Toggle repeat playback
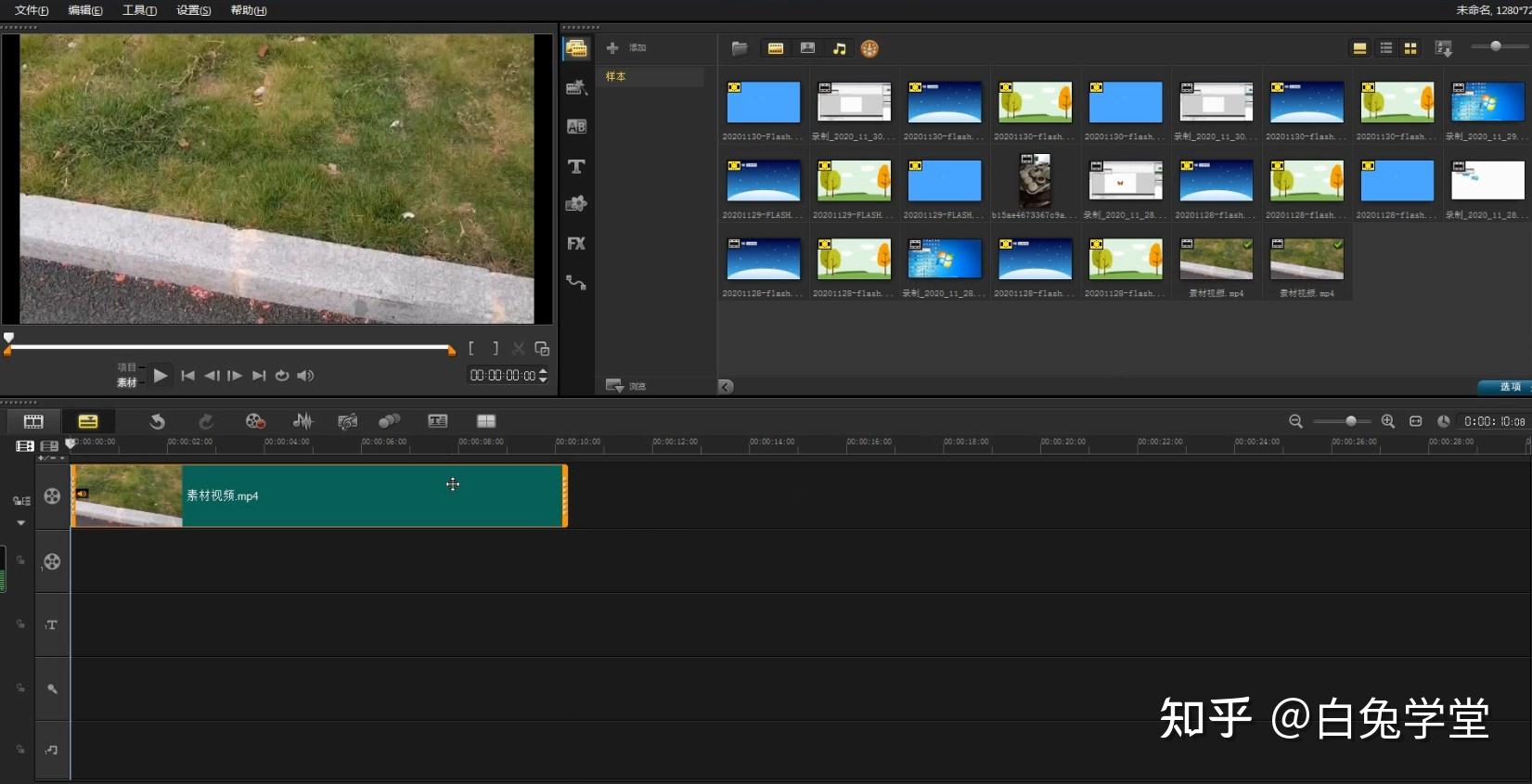 (x=282, y=375)
